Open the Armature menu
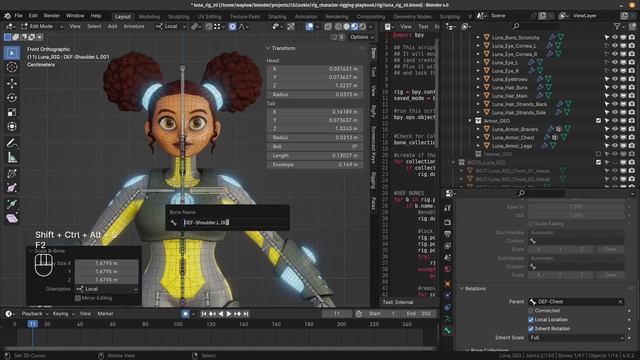Image resolution: width=640 pixels, height=360 pixels. pyautogui.click(x=134, y=27)
